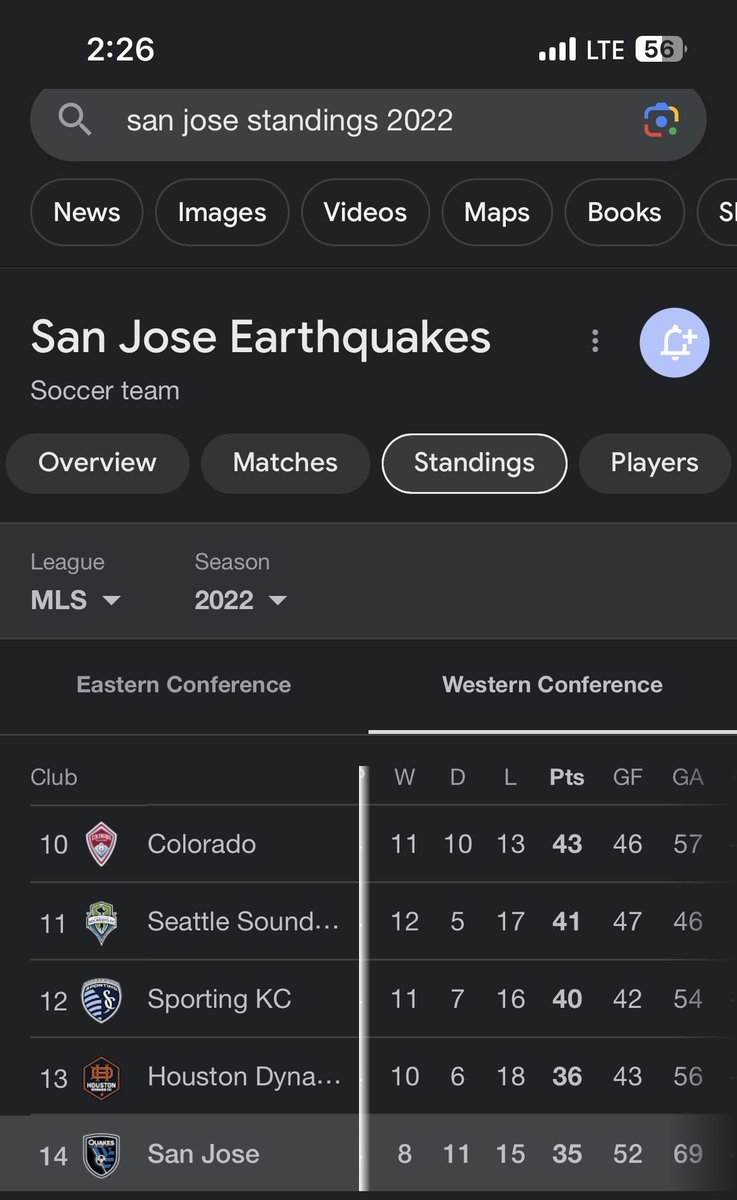
Task: Tap the search query text field
Action: click(340, 121)
